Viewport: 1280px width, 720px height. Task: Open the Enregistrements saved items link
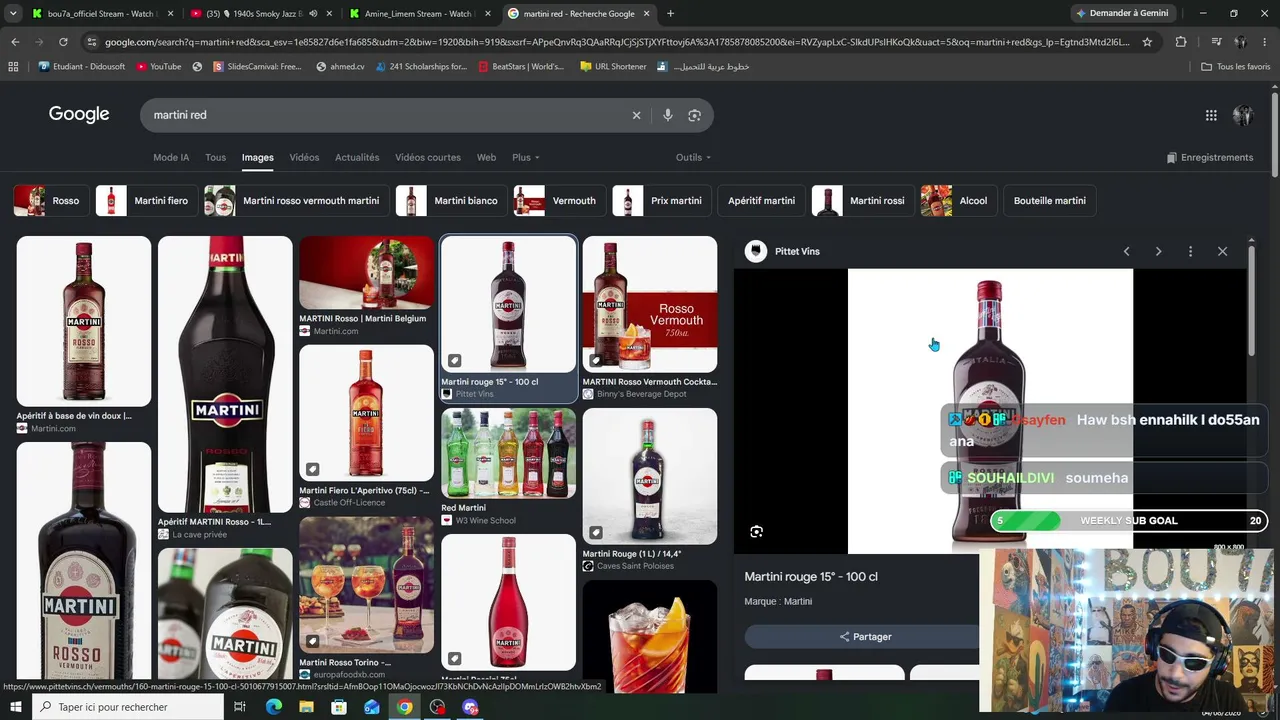click(x=1210, y=157)
